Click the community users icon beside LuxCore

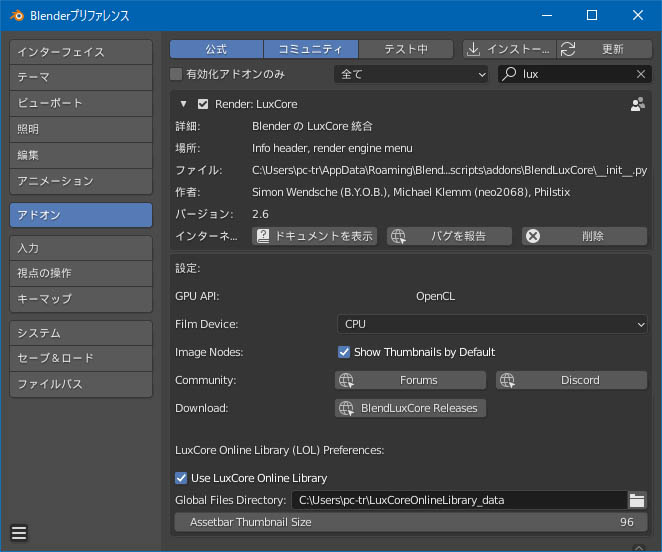(x=638, y=104)
